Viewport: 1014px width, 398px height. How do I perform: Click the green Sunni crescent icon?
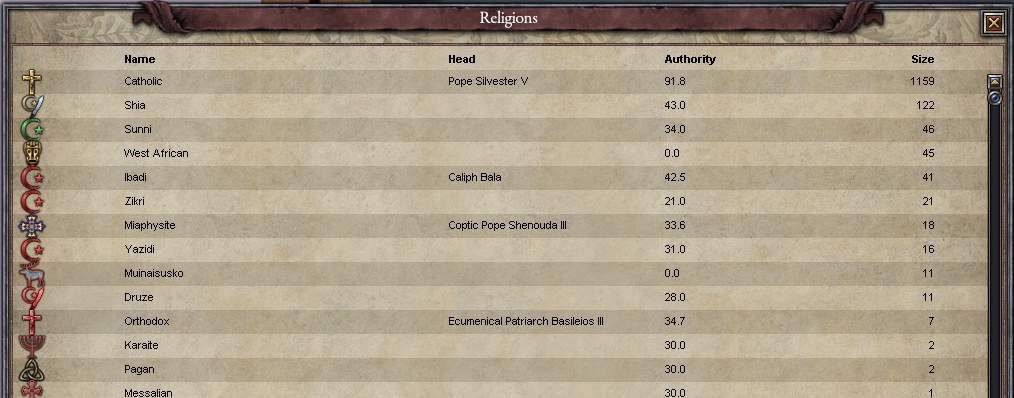tap(32, 129)
